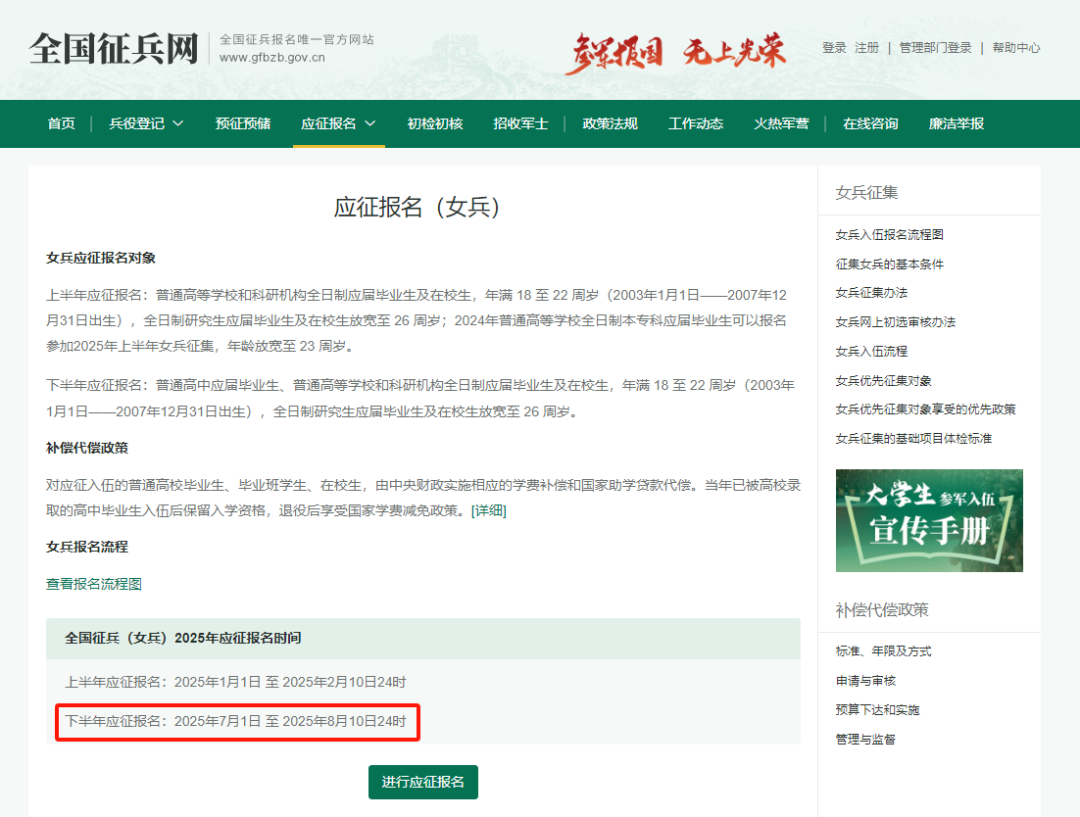Open the 在线咨询 navigation item
The width and height of the screenshot is (1080, 817).
coord(870,123)
